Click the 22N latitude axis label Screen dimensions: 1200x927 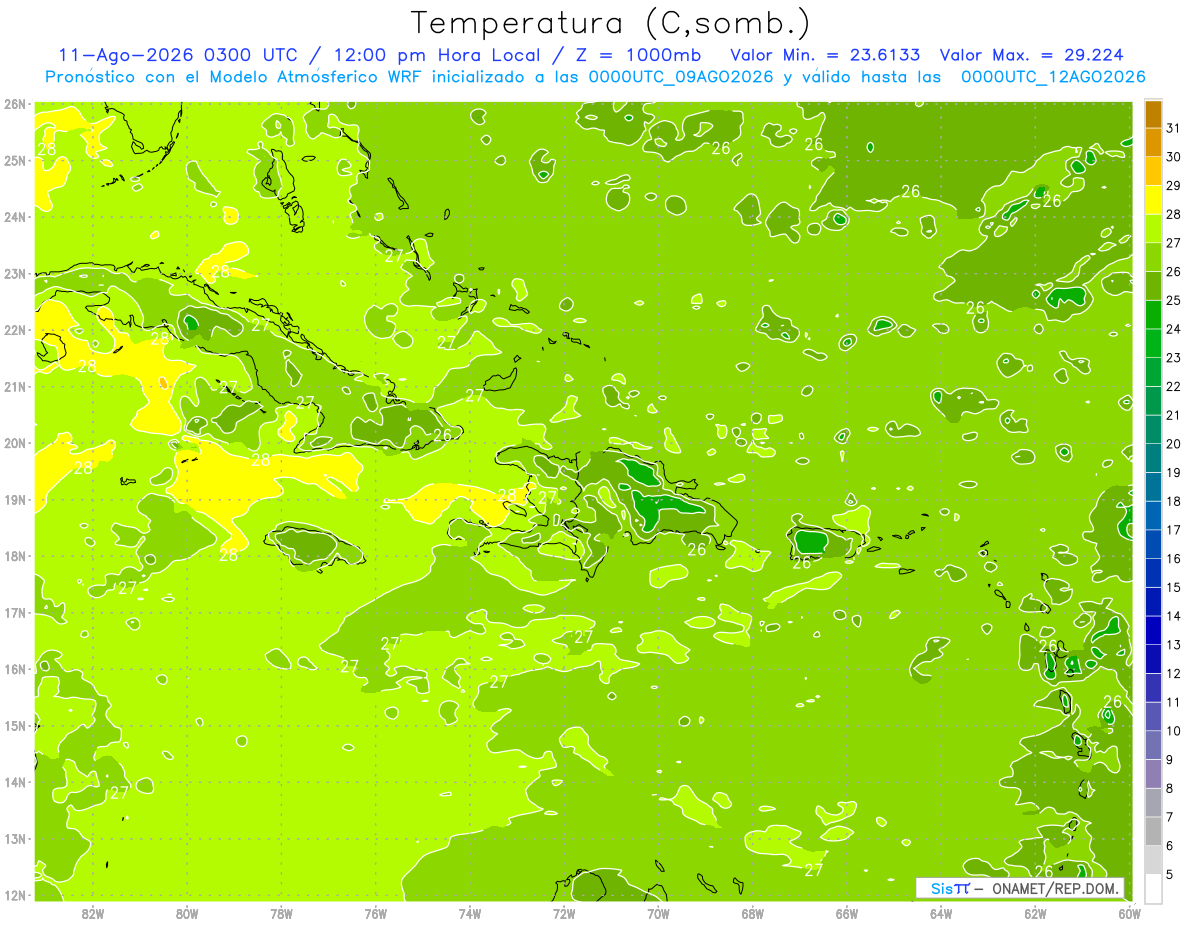coord(15,330)
